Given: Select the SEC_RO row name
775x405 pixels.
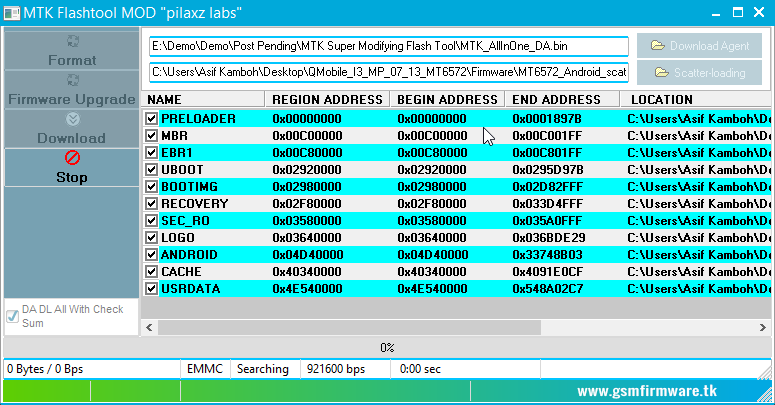Looking at the screenshot, I should (185, 221).
